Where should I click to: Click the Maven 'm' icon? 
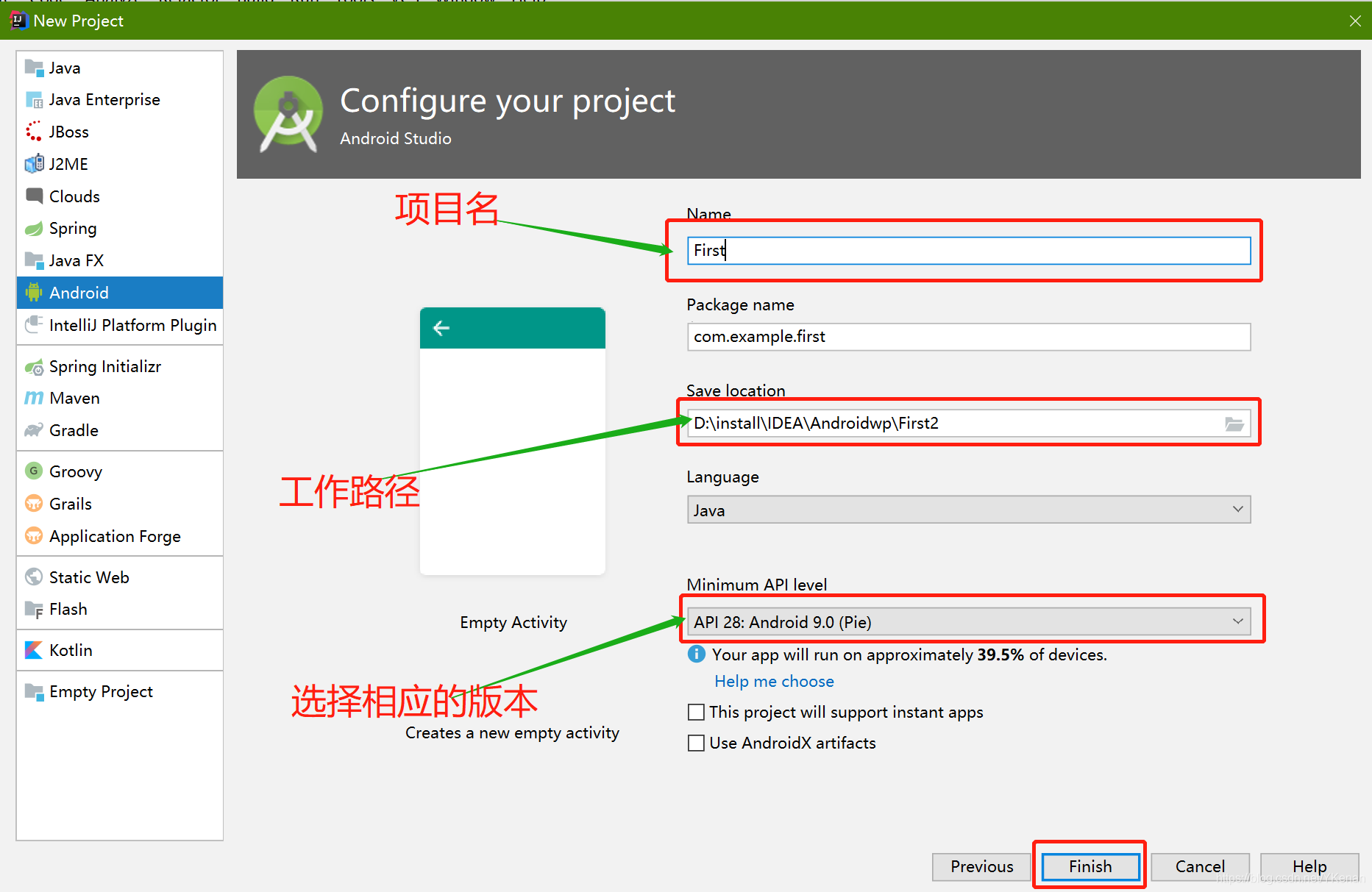[x=34, y=398]
